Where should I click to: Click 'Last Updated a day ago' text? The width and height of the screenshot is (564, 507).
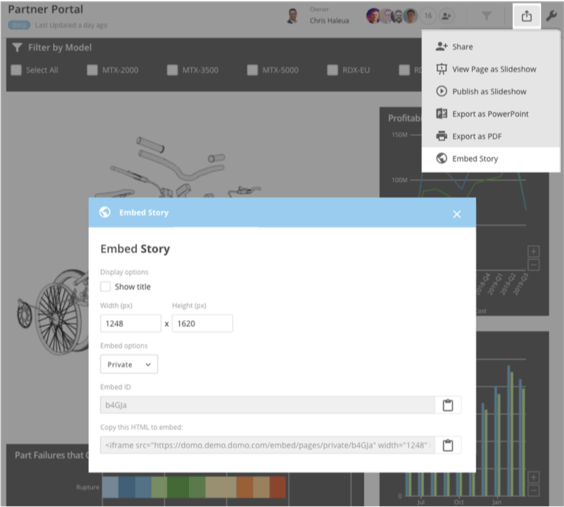coord(71,25)
